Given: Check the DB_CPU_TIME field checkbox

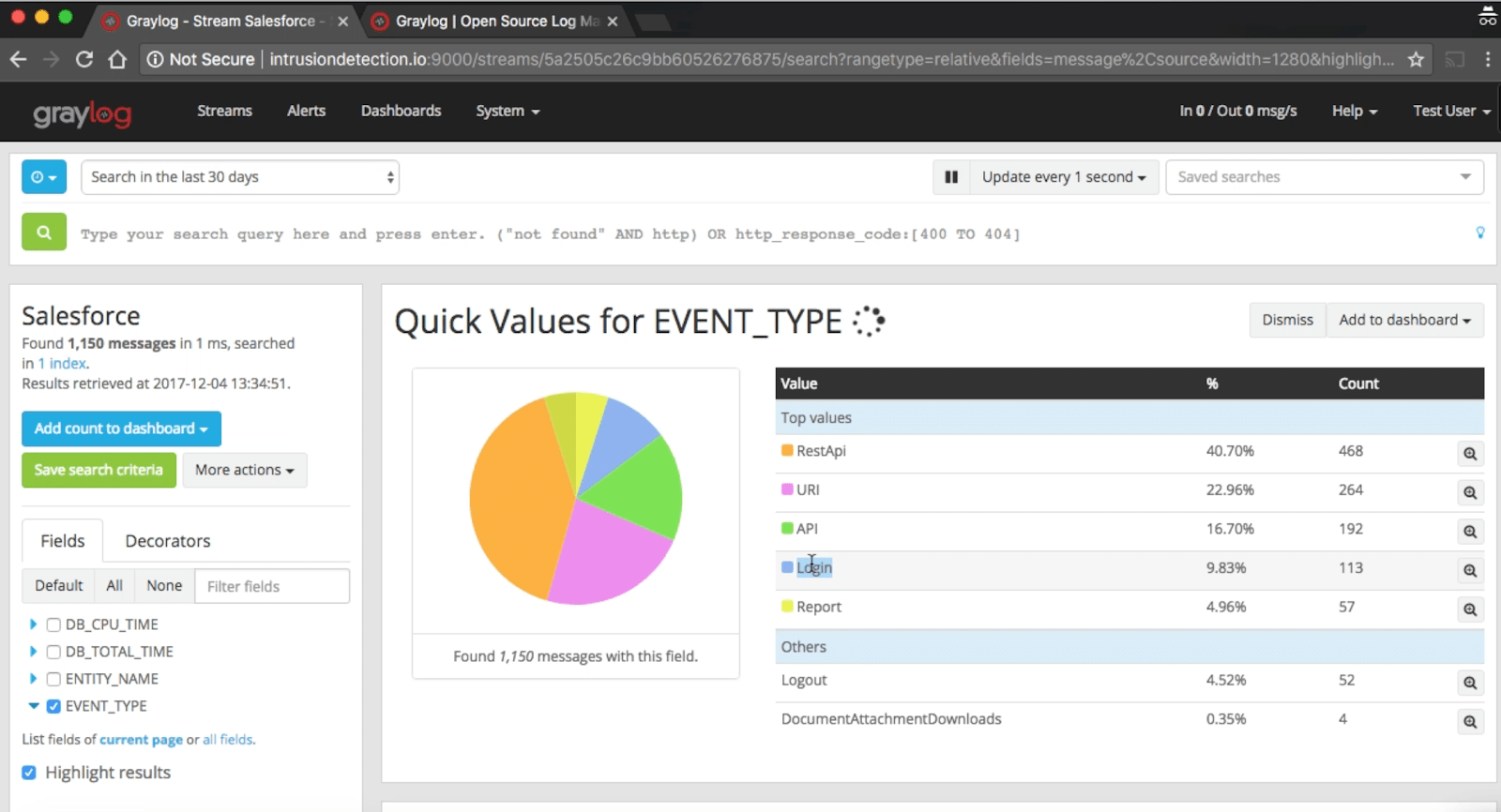Looking at the screenshot, I should pyautogui.click(x=53, y=624).
